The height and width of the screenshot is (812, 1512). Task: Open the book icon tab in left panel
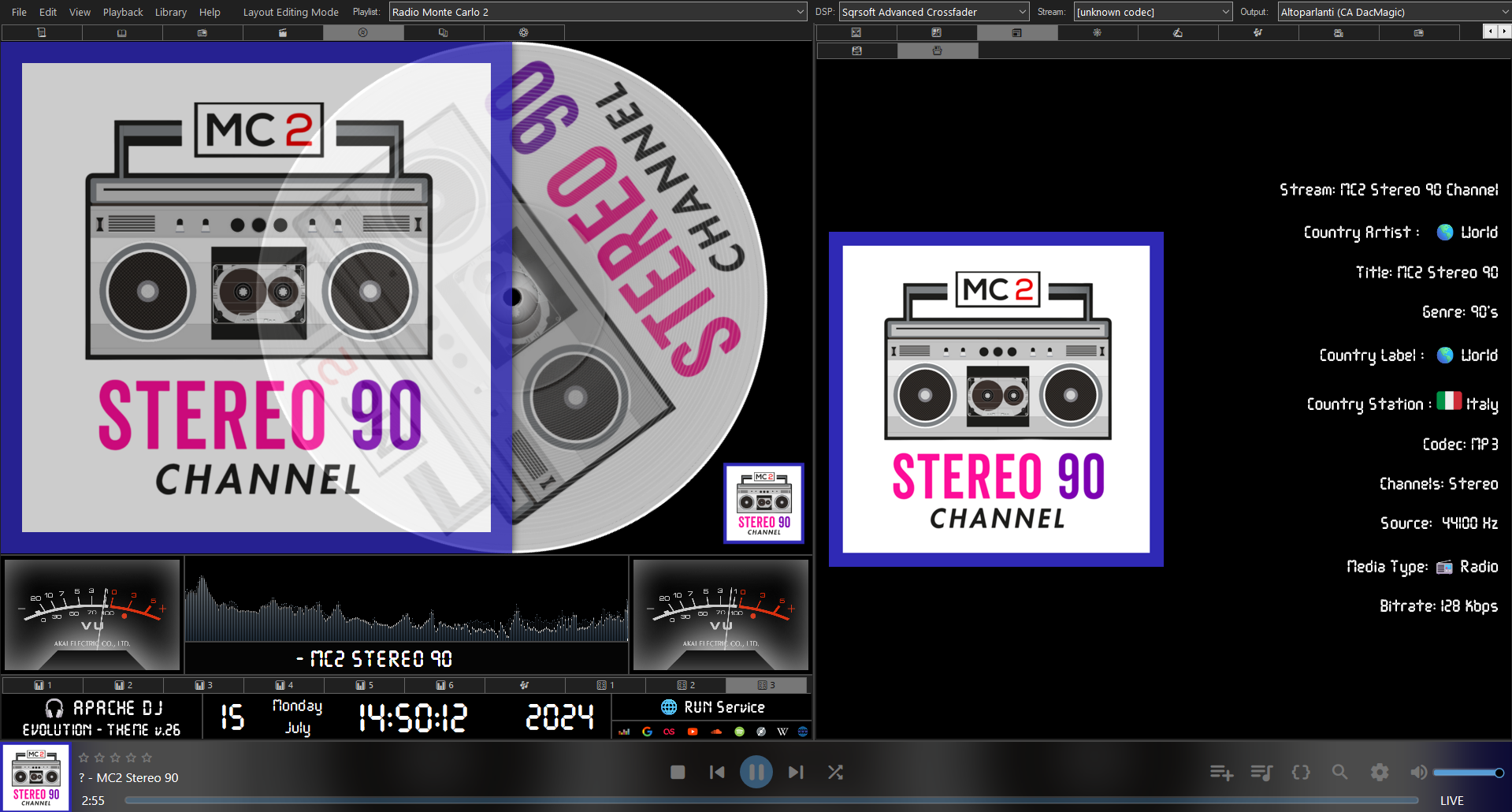tap(122, 32)
